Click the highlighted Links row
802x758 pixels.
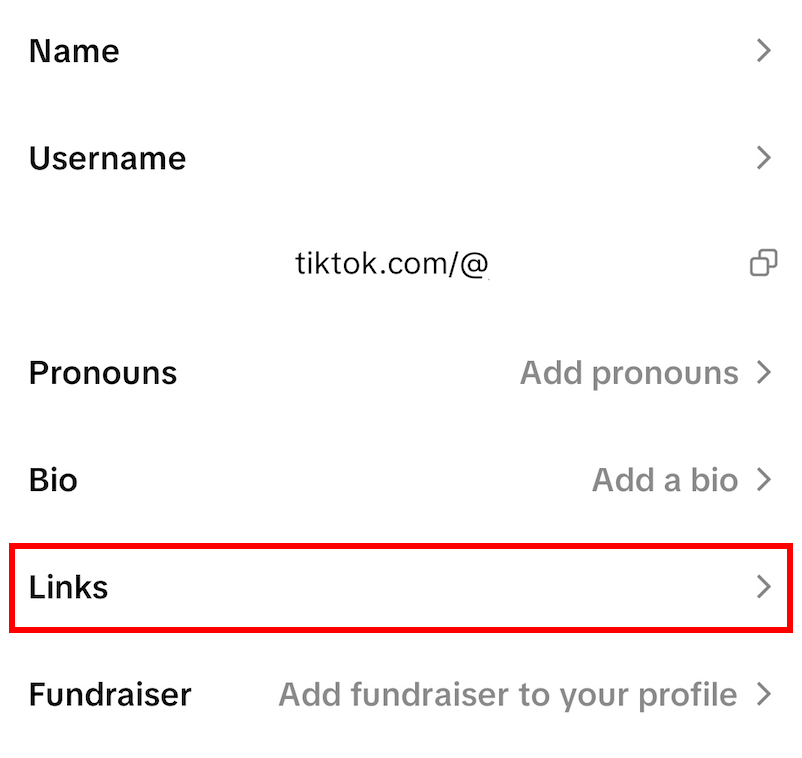(x=400, y=587)
